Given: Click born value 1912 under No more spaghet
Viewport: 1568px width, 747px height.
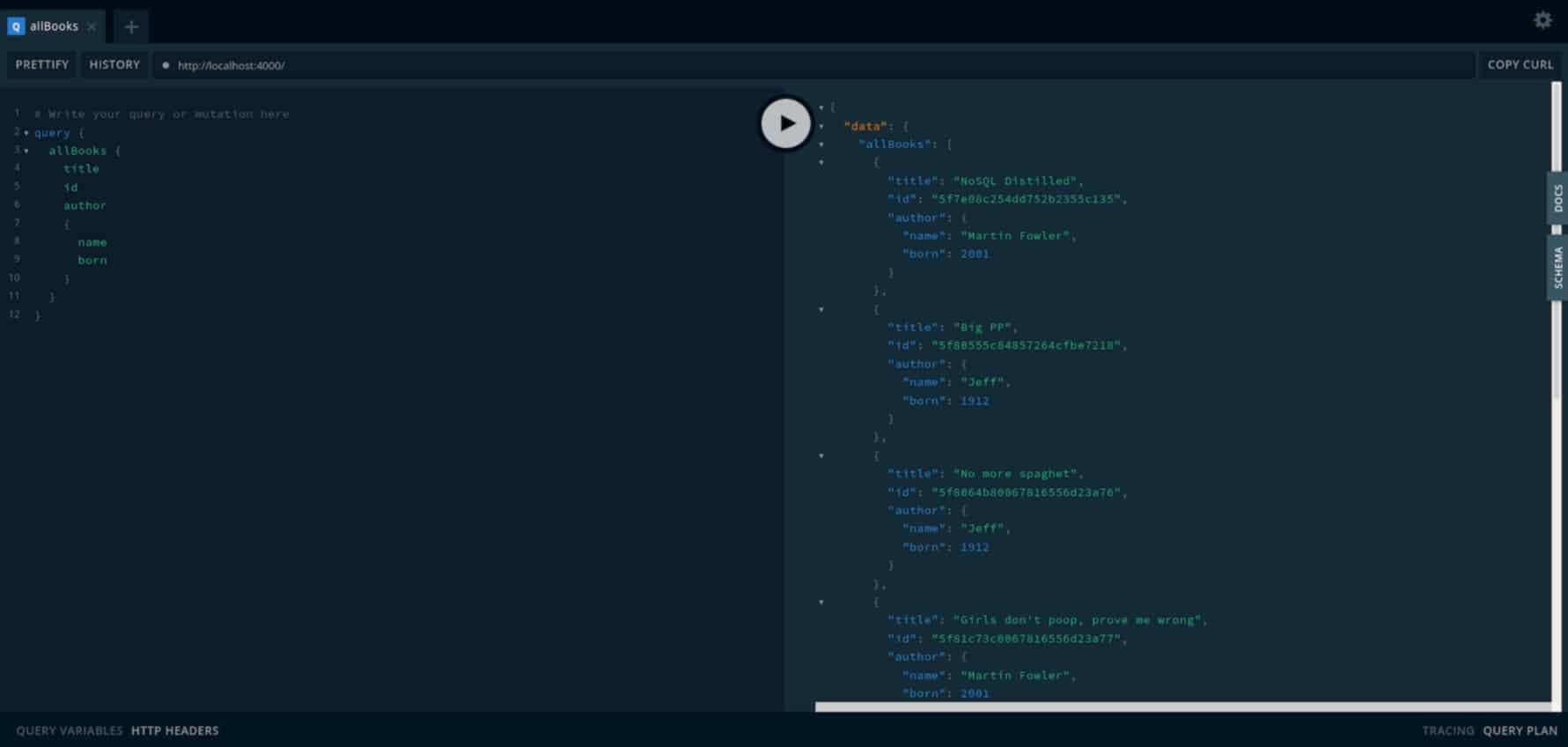Looking at the screenshot, I should 975,547.
